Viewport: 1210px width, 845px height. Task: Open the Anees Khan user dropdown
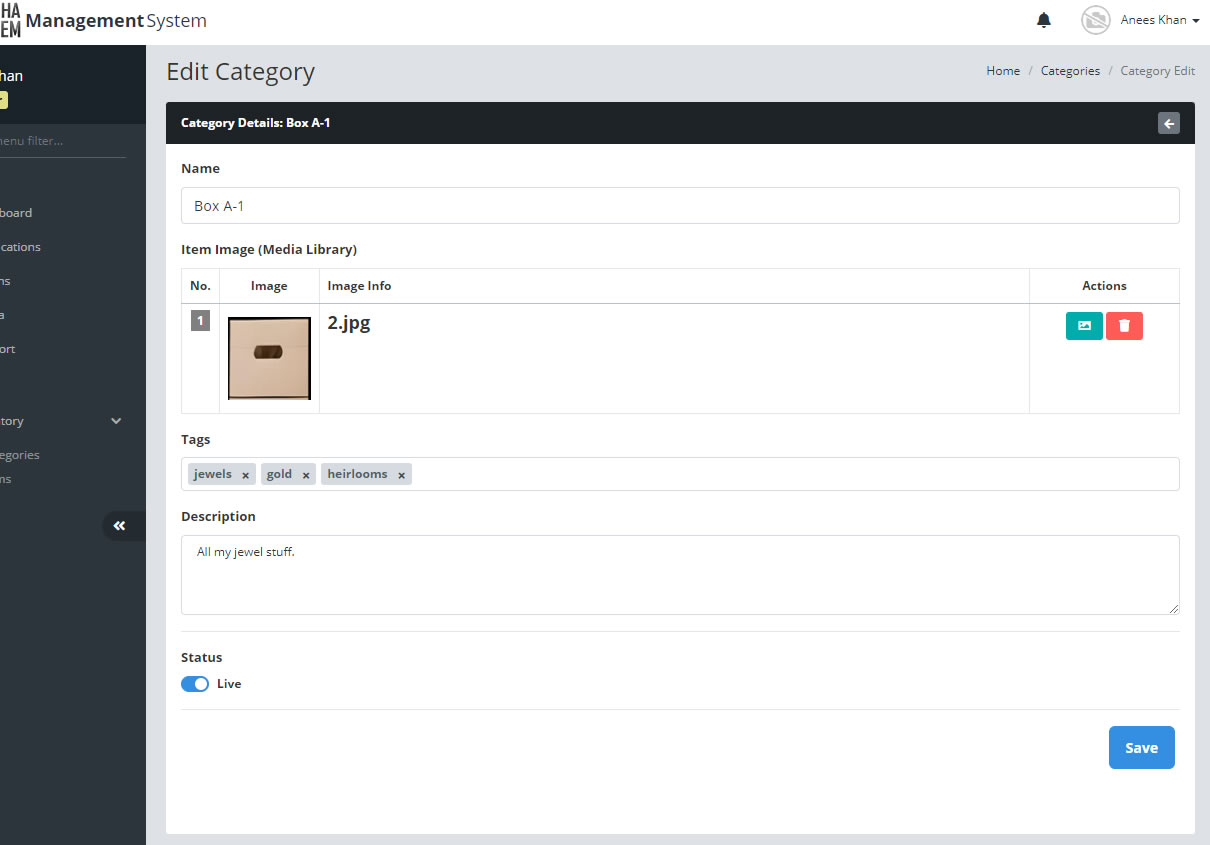coord(1160,20)
